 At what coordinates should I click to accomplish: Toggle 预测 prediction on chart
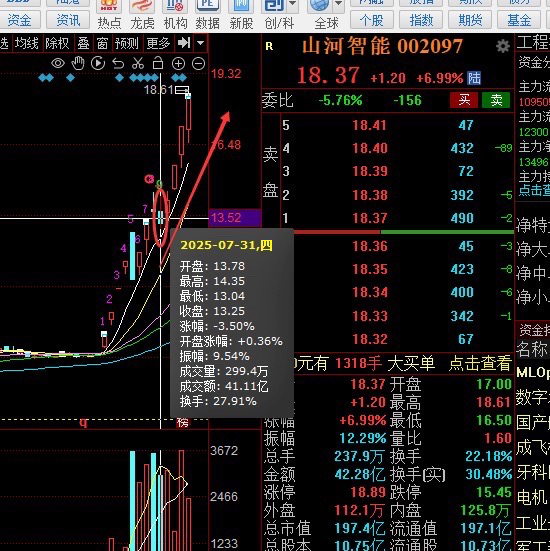pyautogui.click(x=127, y=44)
